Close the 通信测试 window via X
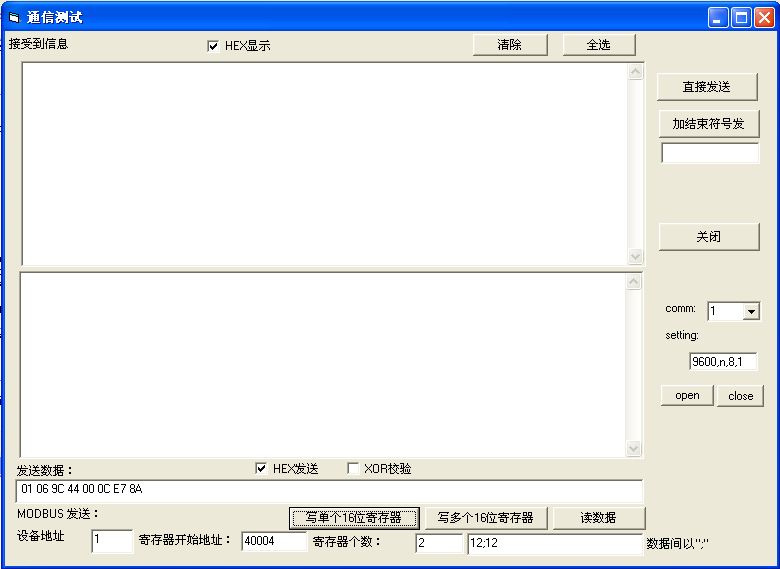This screenshot has height=569, width=780. pos(764,18)
